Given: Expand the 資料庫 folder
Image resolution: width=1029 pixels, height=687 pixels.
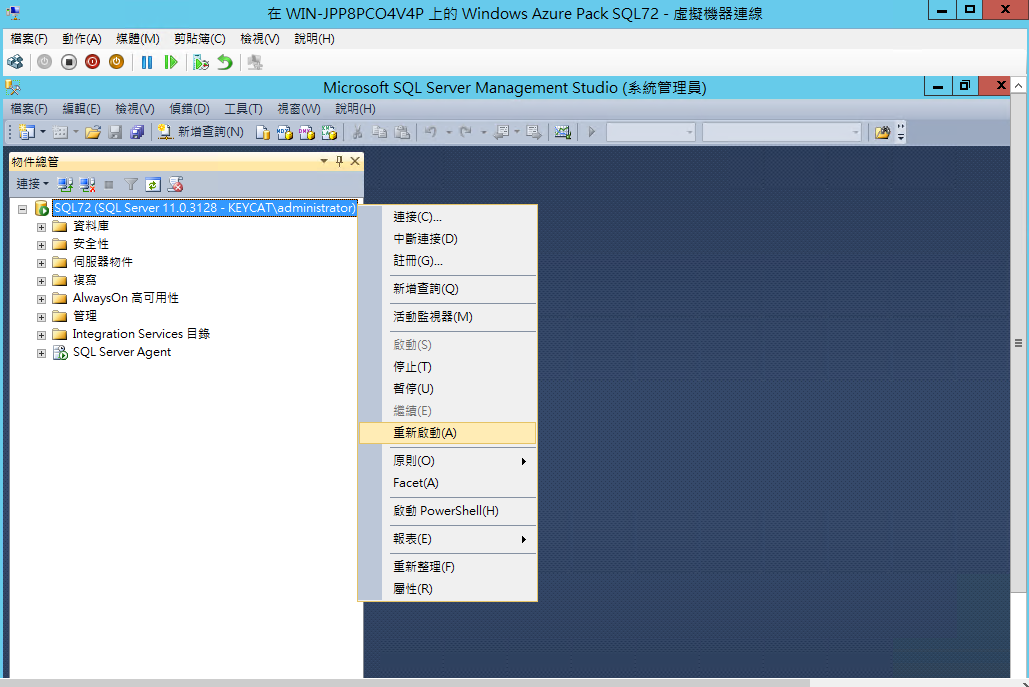Looking at the screenshot, I should click(41, 227).
